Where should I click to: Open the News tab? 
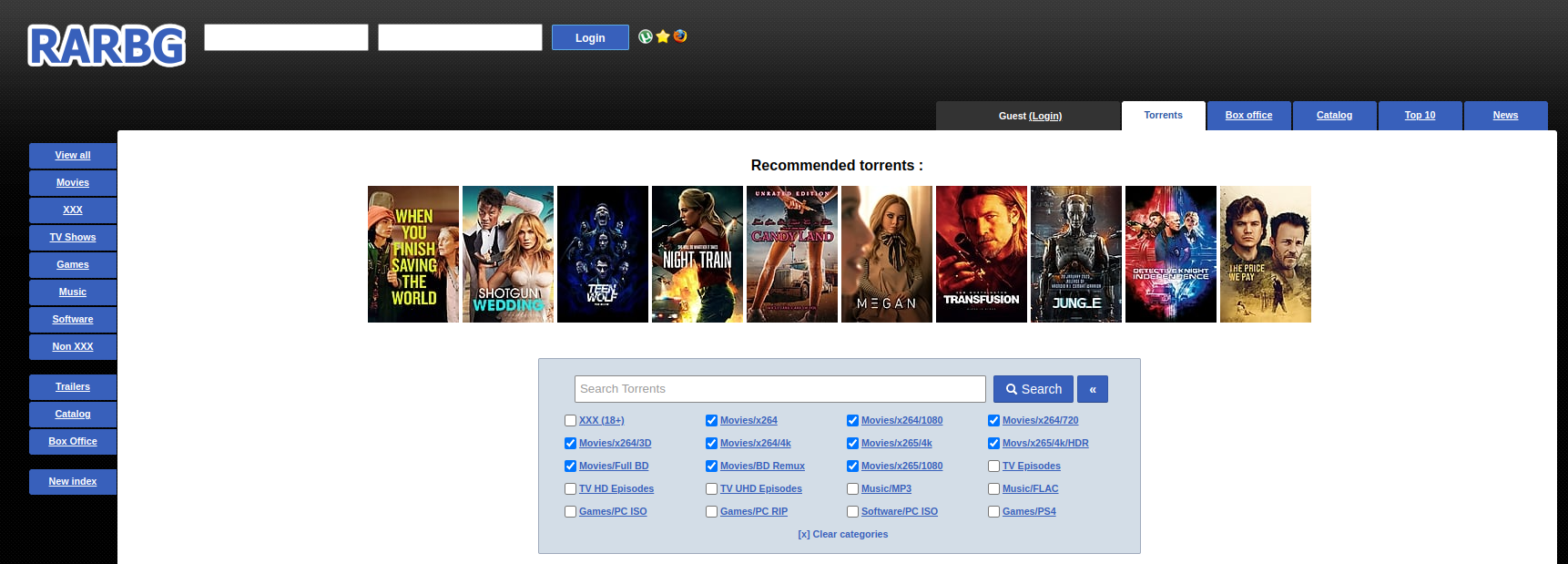pos(1506,116)
